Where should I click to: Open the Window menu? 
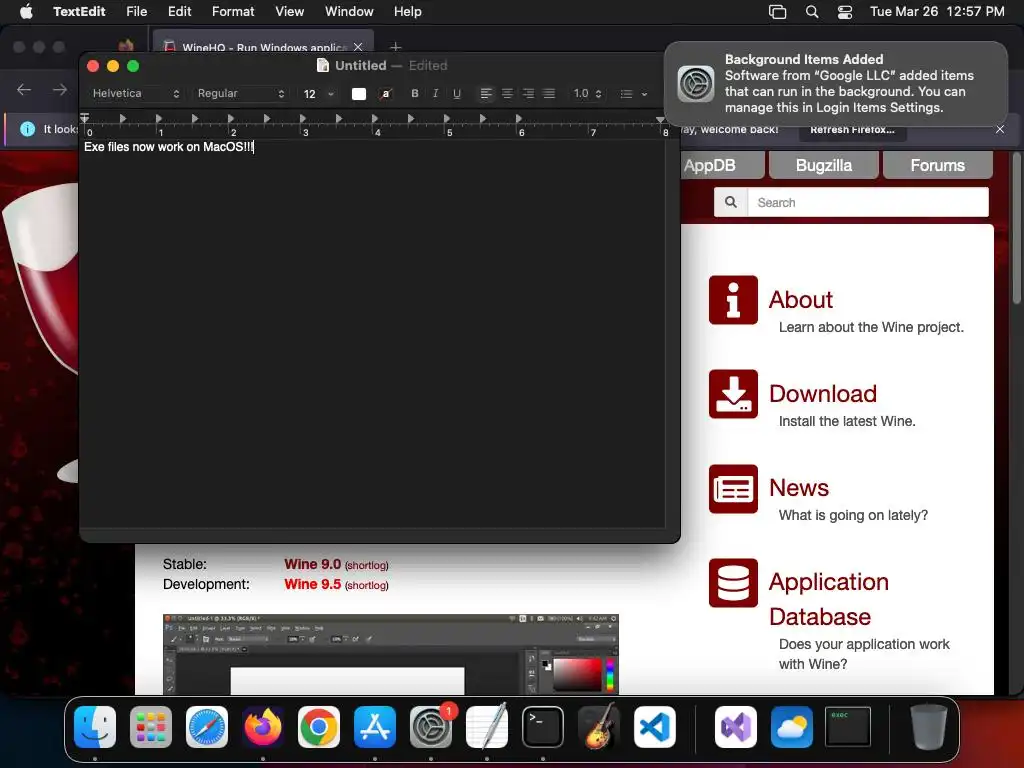pyautogui.click(x=349, y=11)
